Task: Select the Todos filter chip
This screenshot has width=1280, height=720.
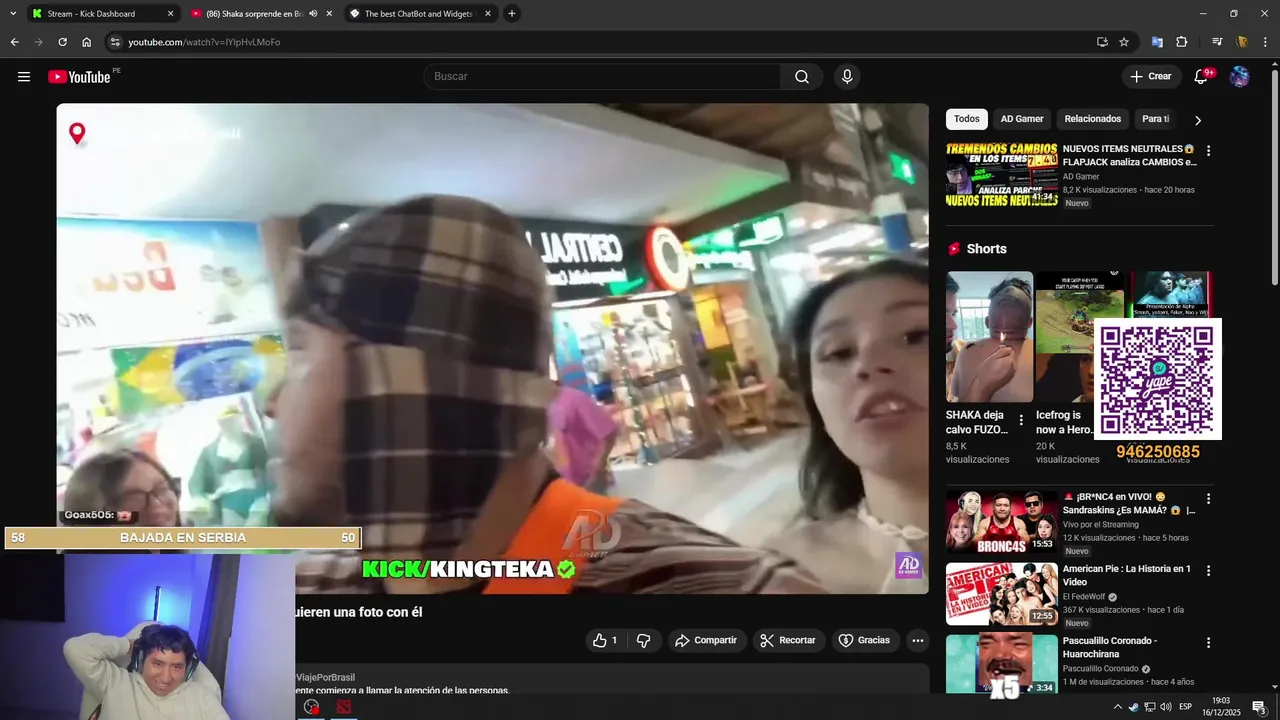Action: 967,119
